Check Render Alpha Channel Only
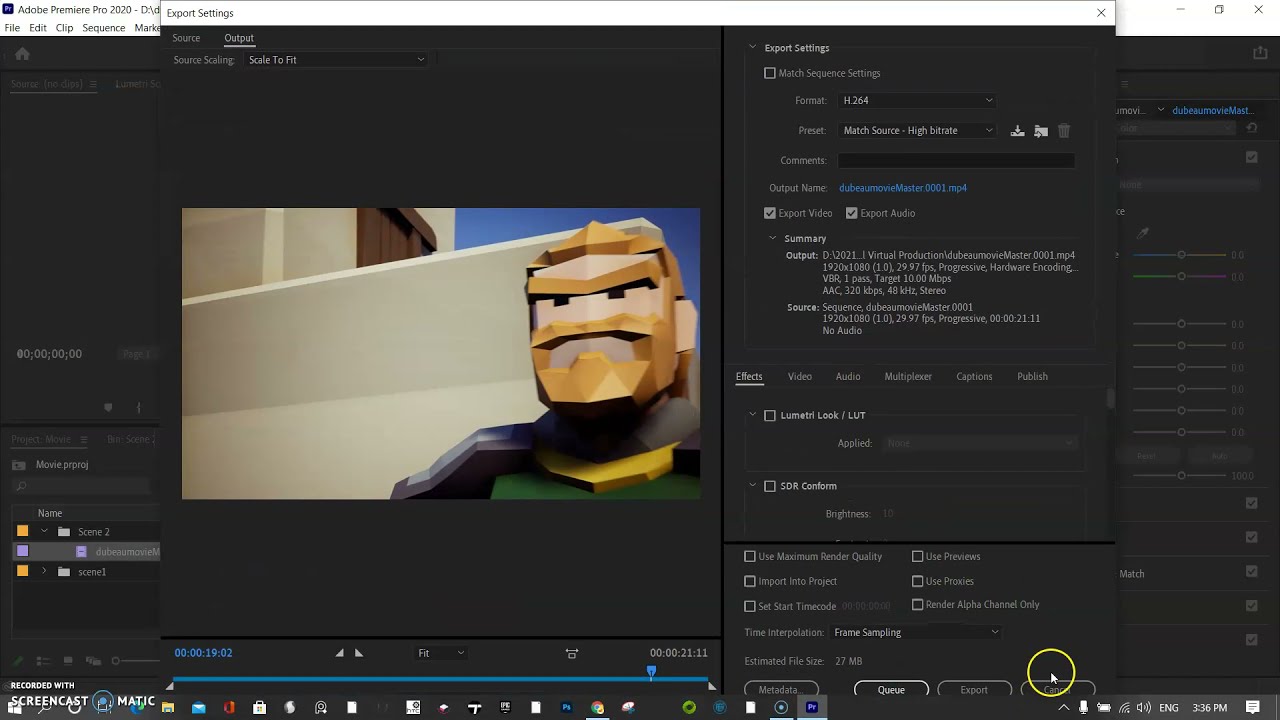Screen dimensions: 1280x720 [x=917, y=605]
